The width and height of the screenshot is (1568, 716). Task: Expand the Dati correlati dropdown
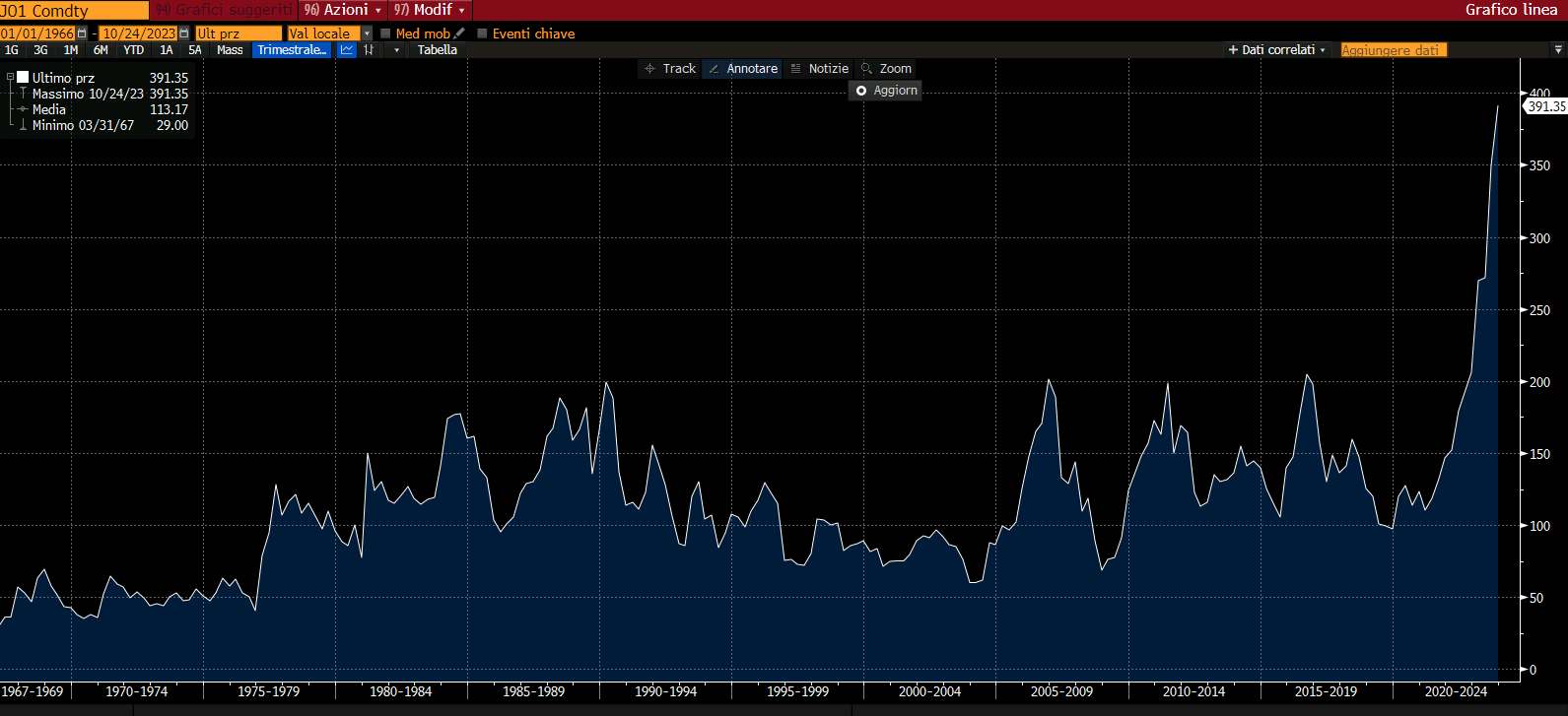(1277, 50)
